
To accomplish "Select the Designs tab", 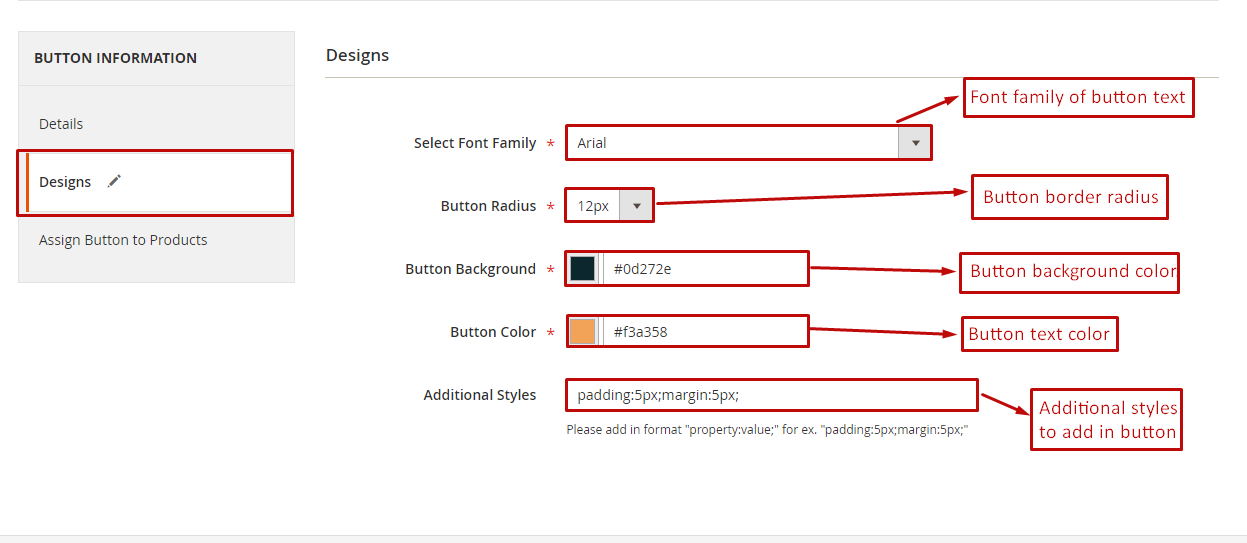I will [x=65, y=182].
